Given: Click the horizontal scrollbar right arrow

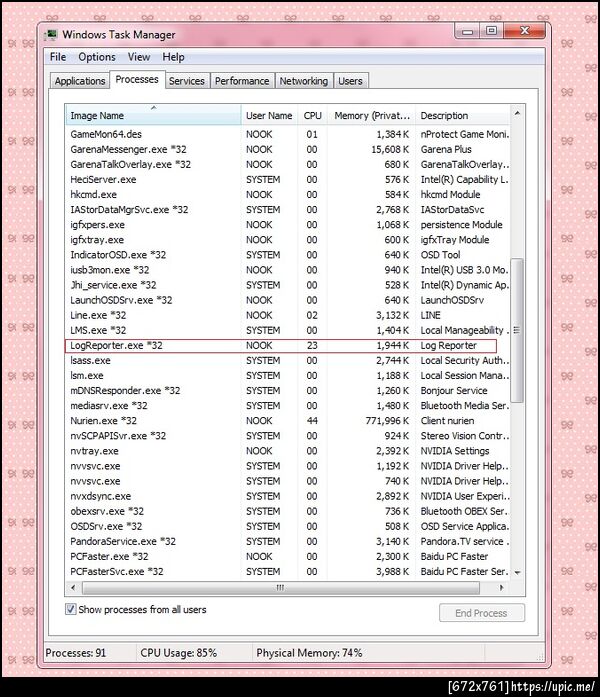Looking at the screenshot, I should click(x=502, y=588).
